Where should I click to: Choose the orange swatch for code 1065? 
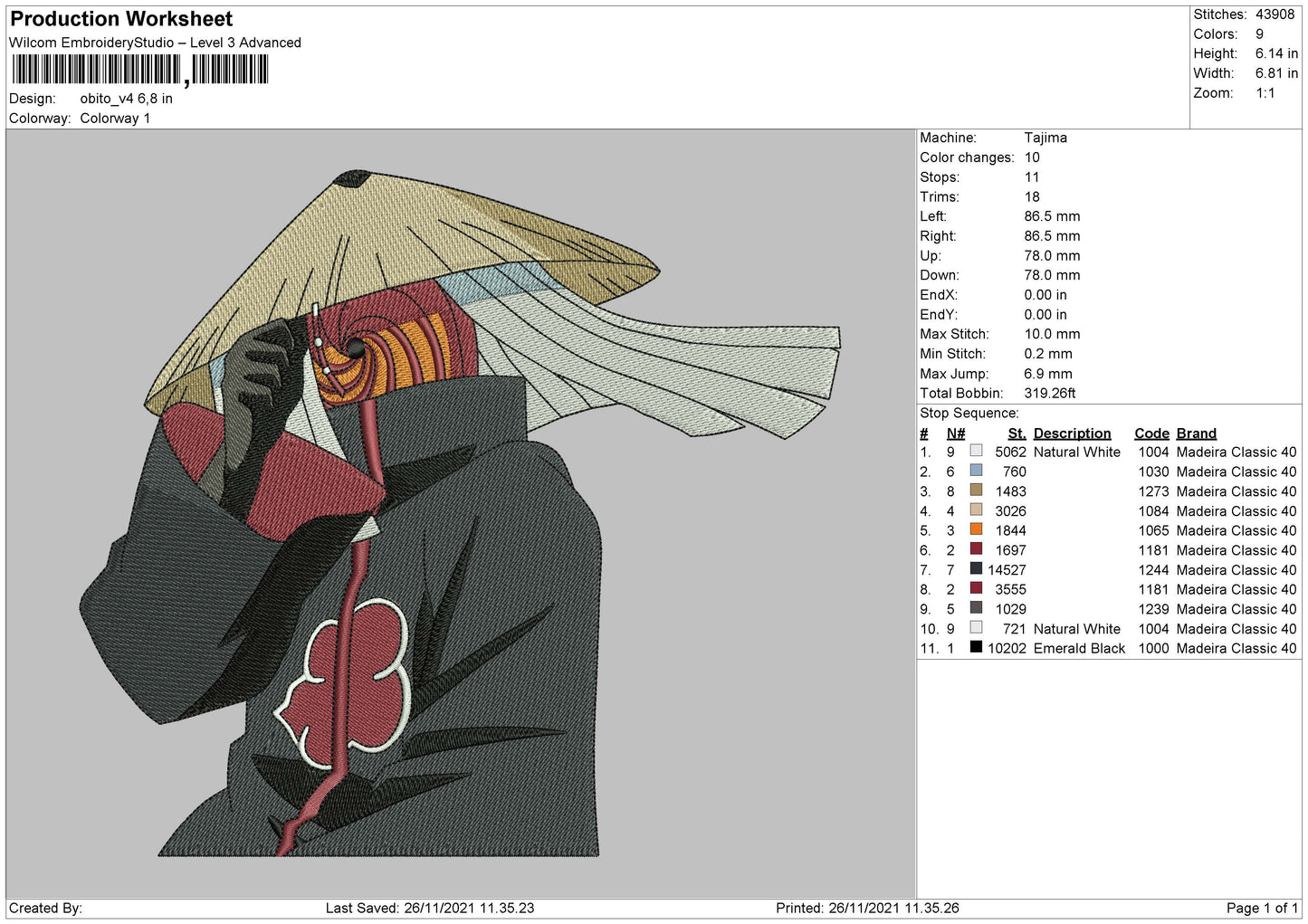[976, 529]
